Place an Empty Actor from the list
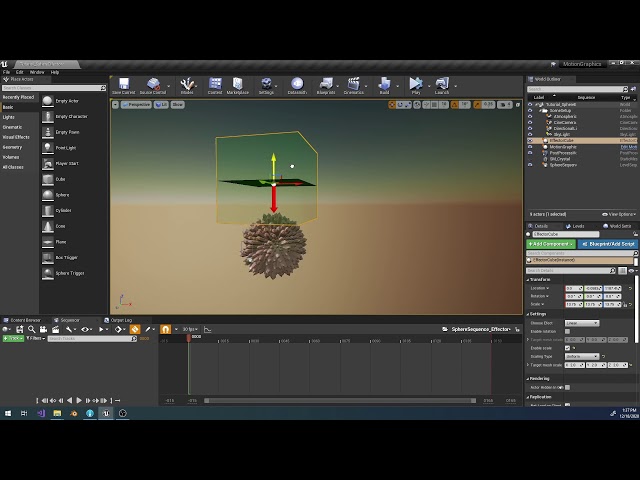 [67, 101]
